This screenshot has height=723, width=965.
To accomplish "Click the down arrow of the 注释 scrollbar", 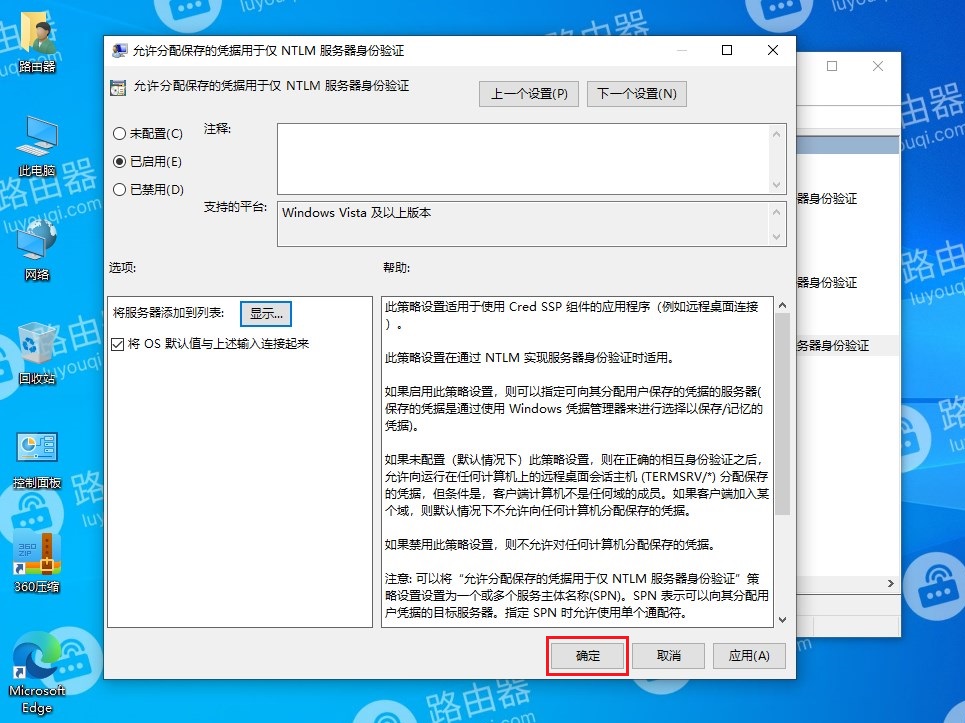I will click(x=777, y=185).
